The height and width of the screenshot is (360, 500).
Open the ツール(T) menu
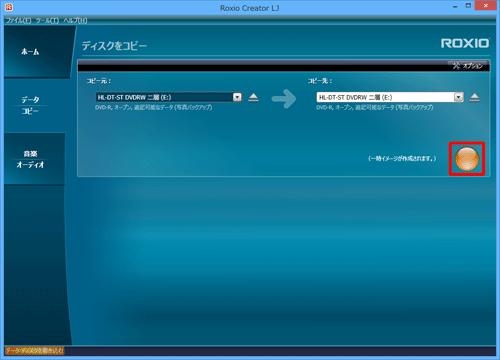[x=47, y=21]
